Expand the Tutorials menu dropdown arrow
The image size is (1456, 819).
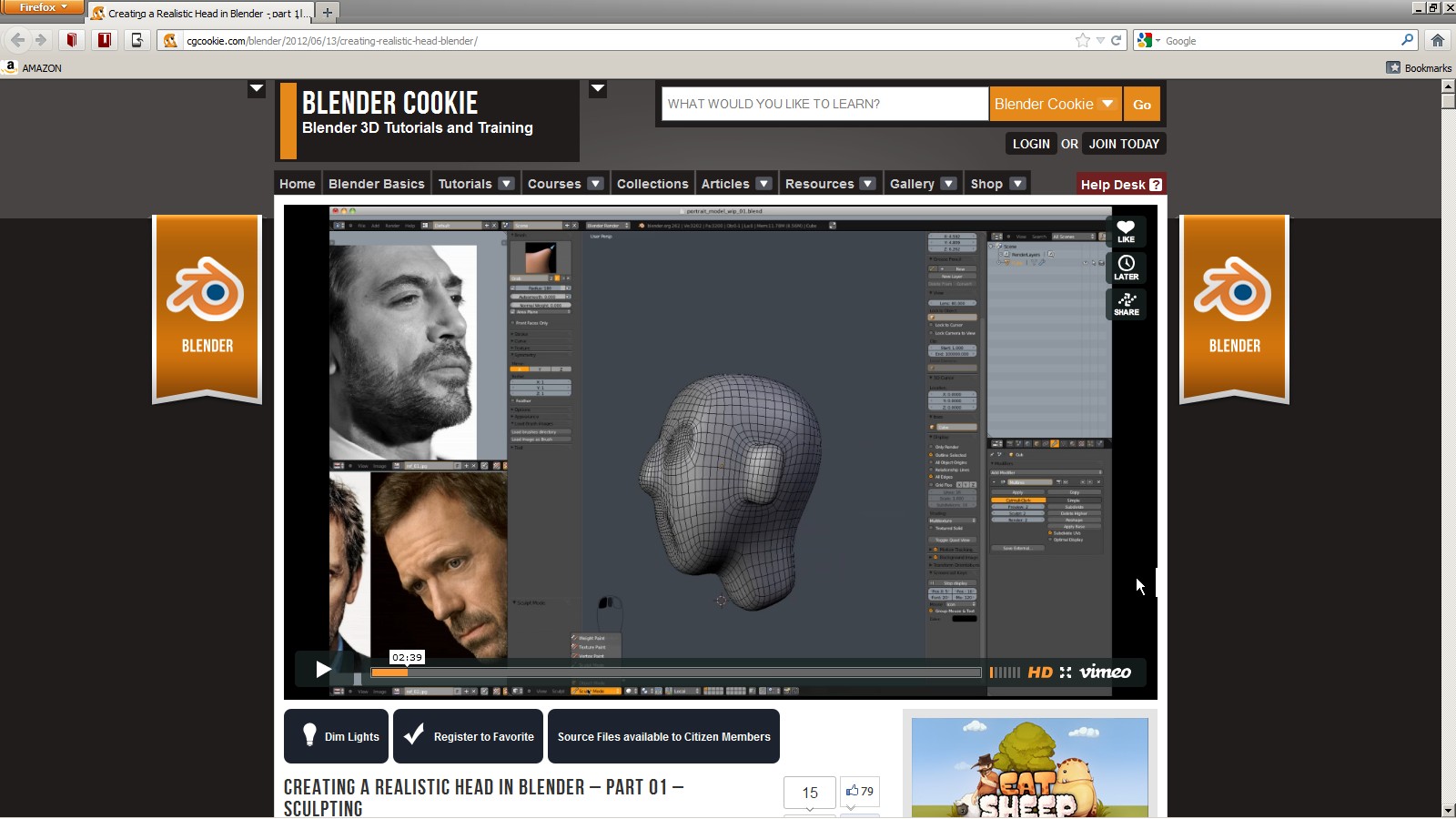(507, 183)
